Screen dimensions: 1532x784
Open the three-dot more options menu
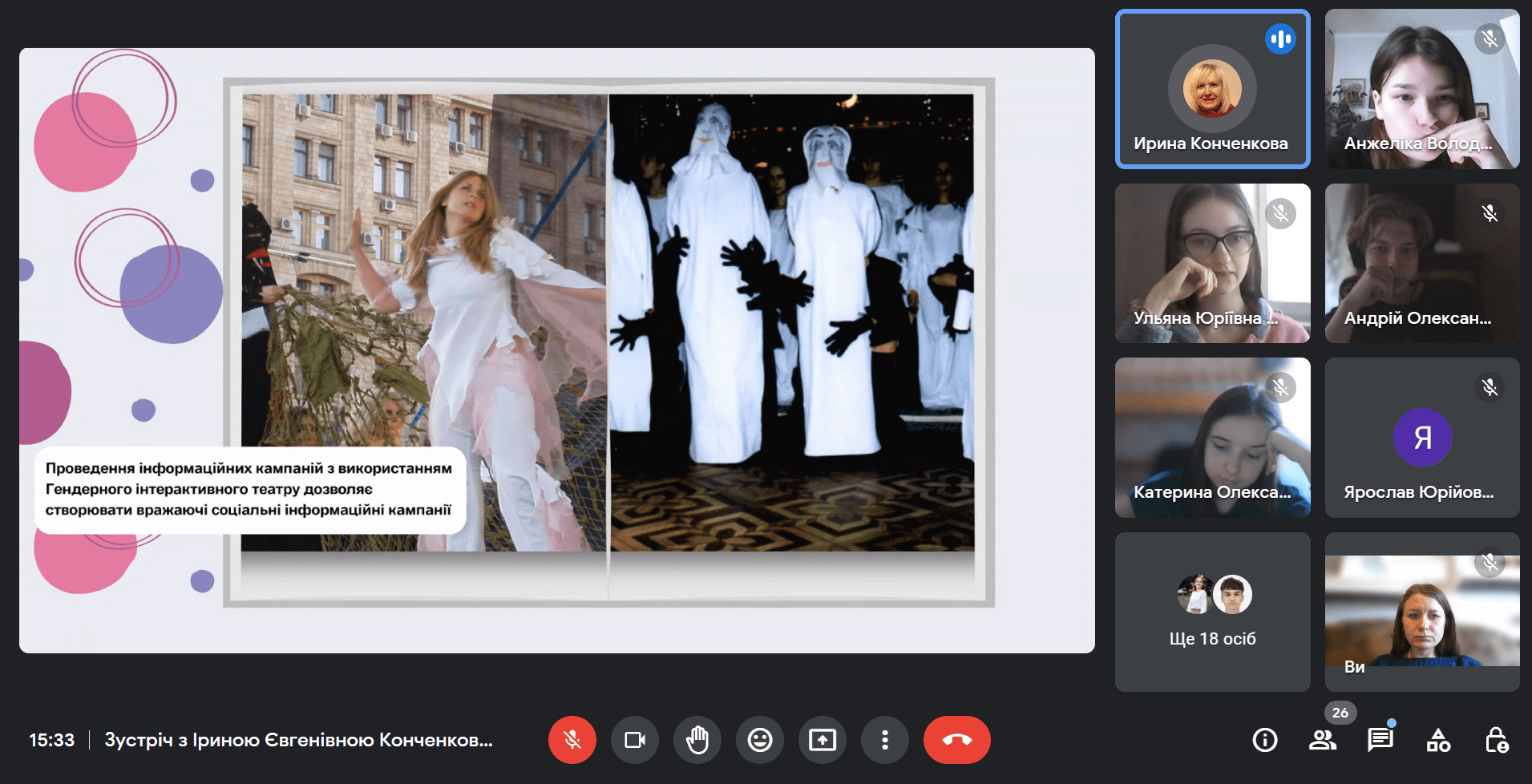884,740
